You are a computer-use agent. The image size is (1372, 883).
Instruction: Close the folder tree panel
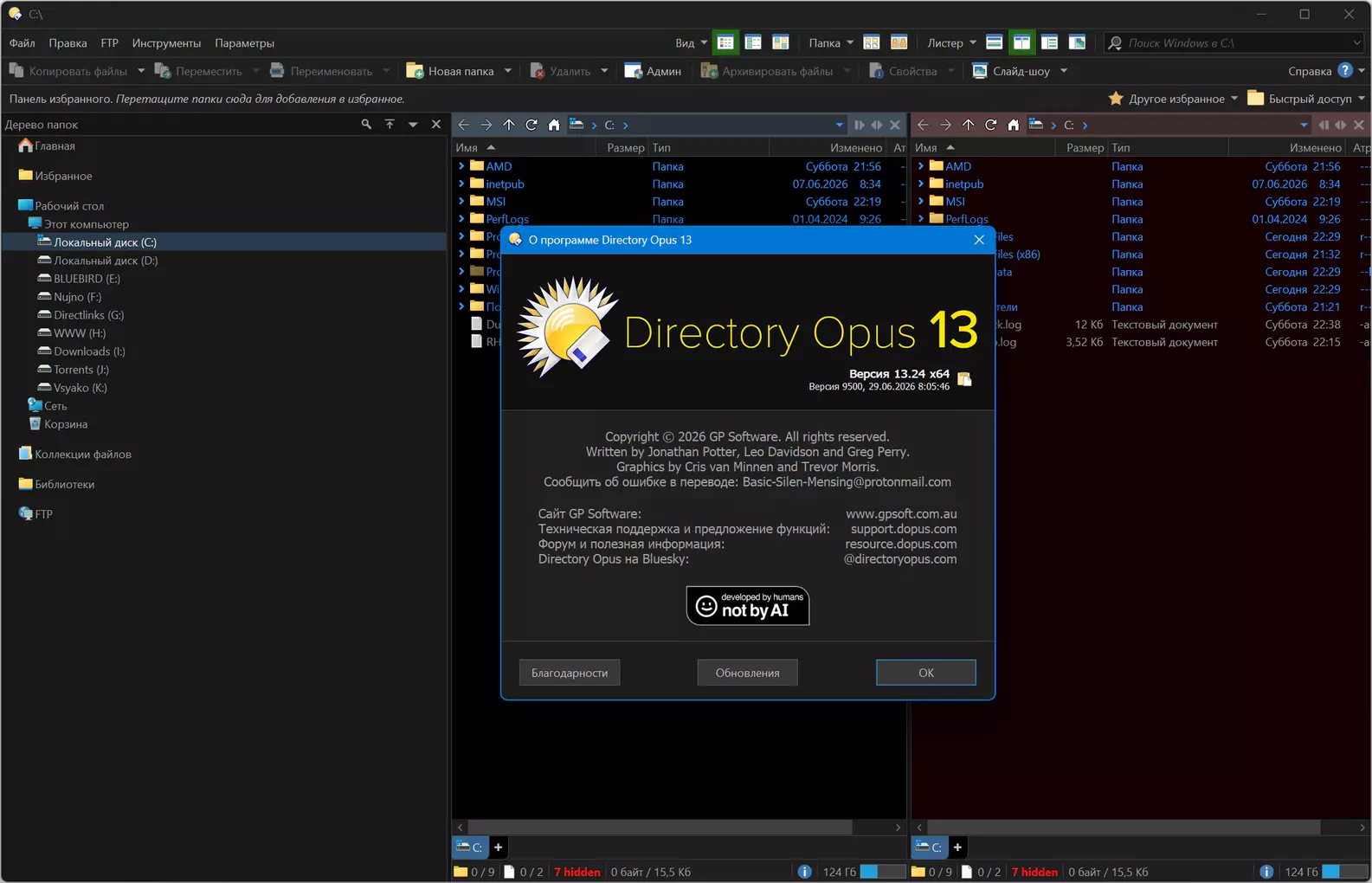coord(436,125)
